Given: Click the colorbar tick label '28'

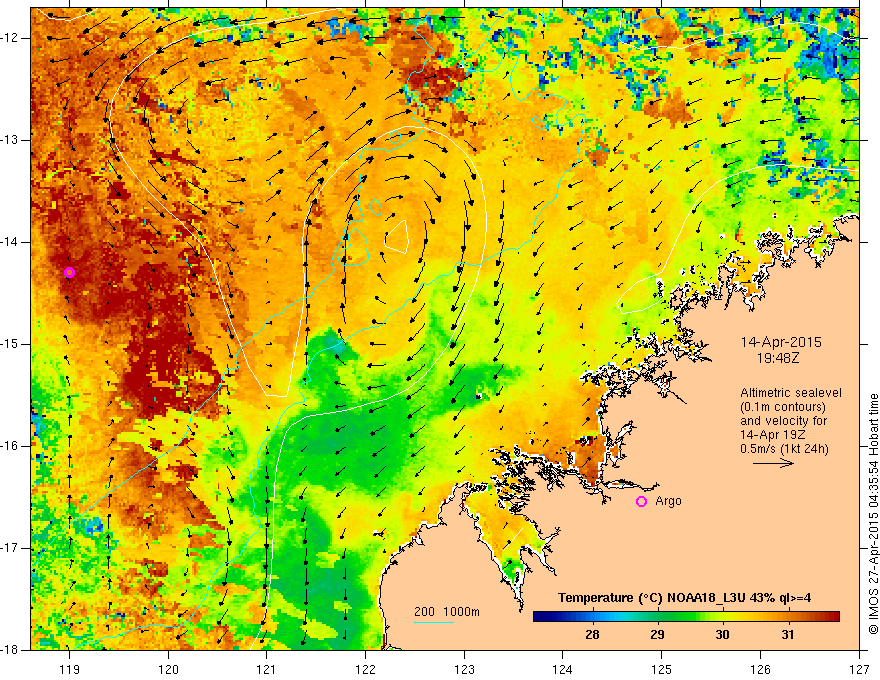Looking at the screenshot, I should point(592,635).
